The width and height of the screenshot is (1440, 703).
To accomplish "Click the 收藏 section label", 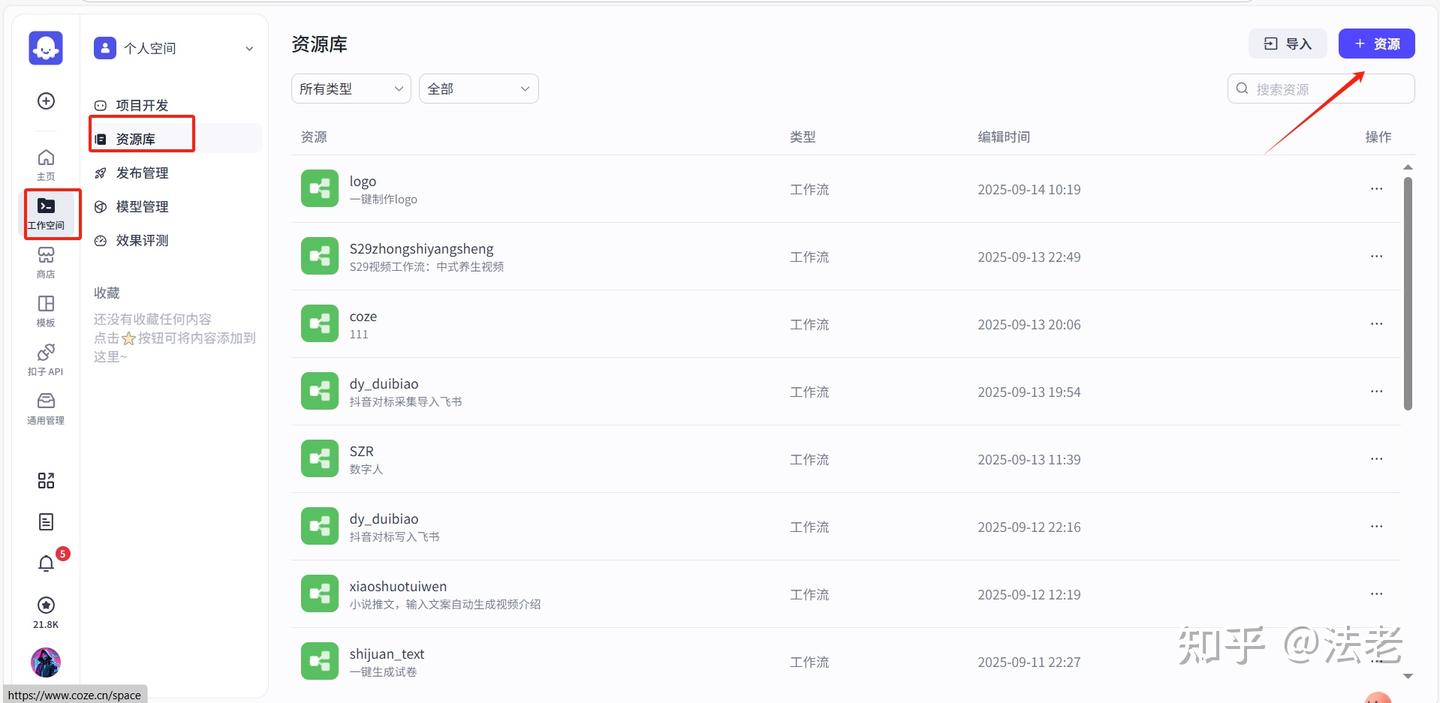I will click(x=107, y=293).
